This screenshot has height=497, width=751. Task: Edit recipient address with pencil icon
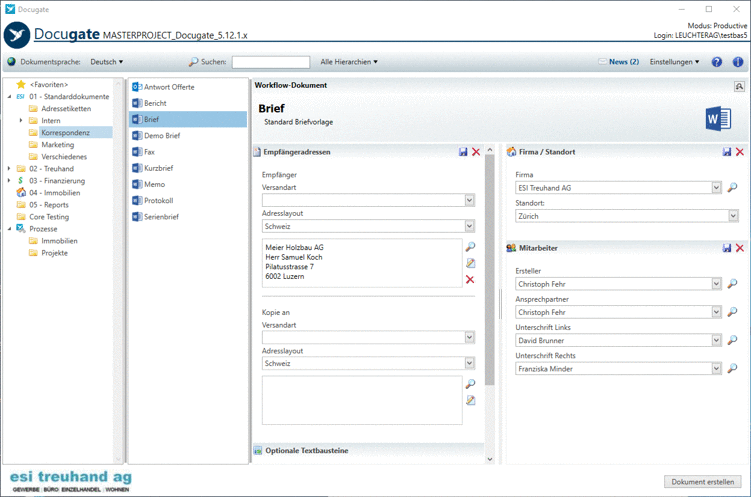click(x=470, y=263)
